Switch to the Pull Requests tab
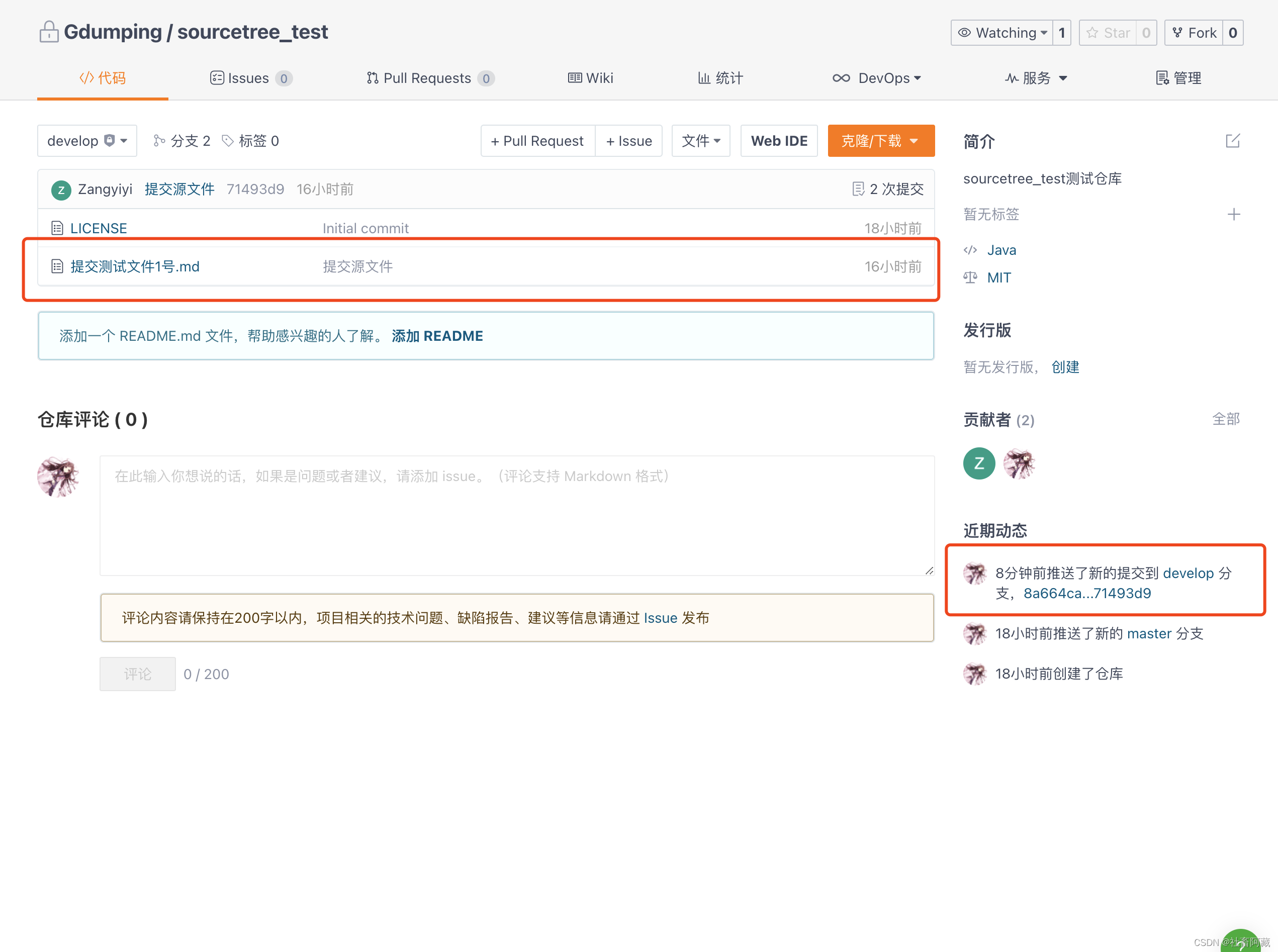The width and height of the screenshot is (1278, 952). point(429,78)
